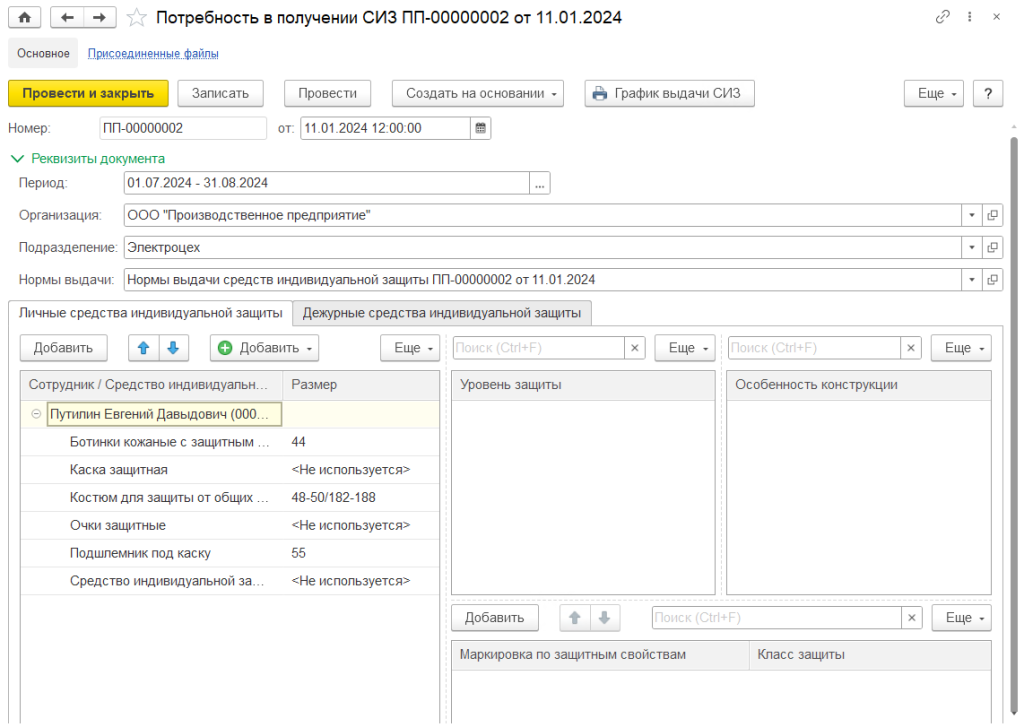Click the График выдачи СИЗ button
1024x727 pixels.
(x=669, y=93)
